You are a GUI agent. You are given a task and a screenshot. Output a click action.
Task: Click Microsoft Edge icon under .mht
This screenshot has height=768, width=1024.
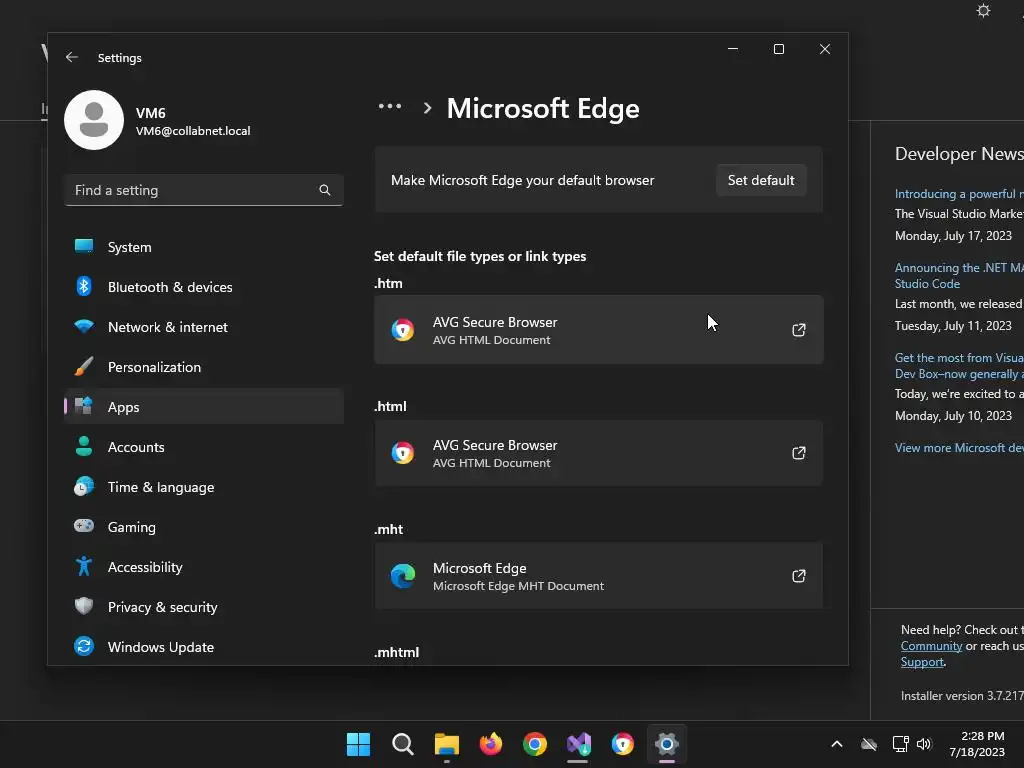pyautogui.click(x=403, y=575)
